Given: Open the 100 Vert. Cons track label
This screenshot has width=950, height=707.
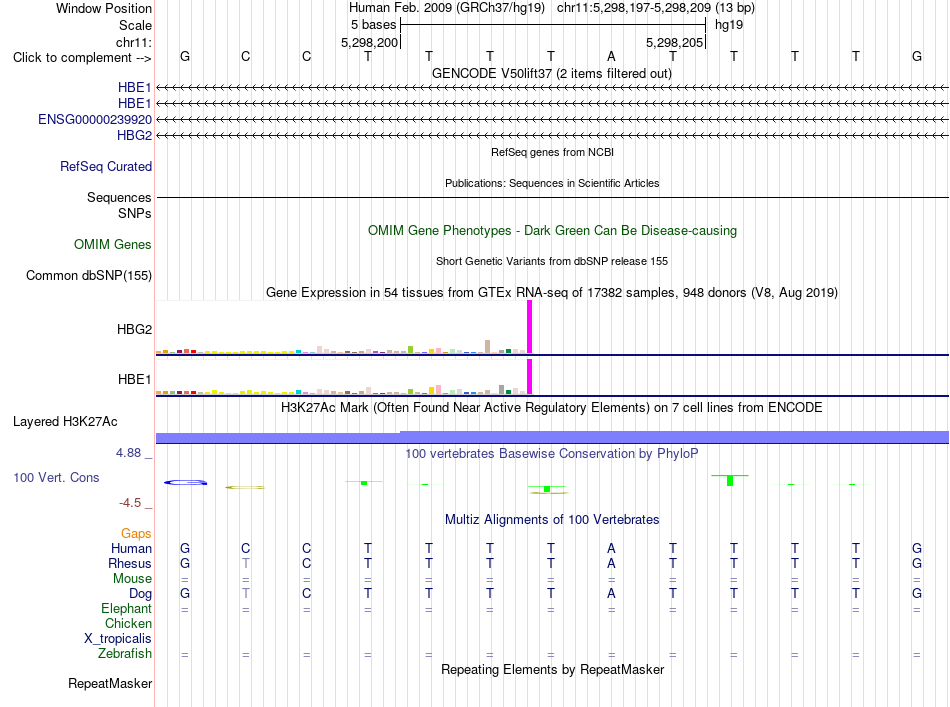Looking at the screenshot, I should point(56,477).
